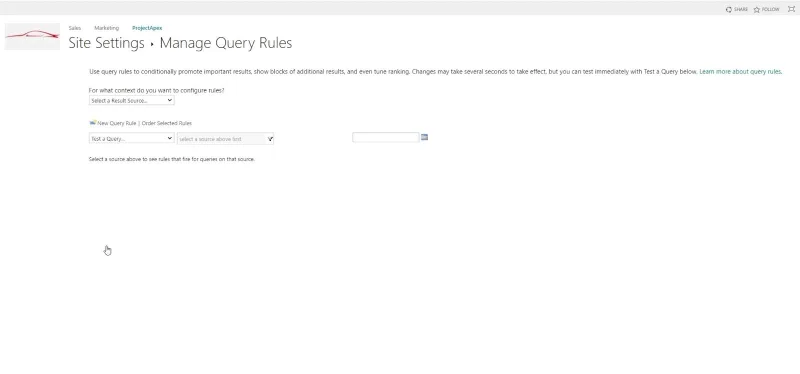The image size is (800, 374).
Task: Go to Site Settings breadcrumb
Action: (107, 43)
